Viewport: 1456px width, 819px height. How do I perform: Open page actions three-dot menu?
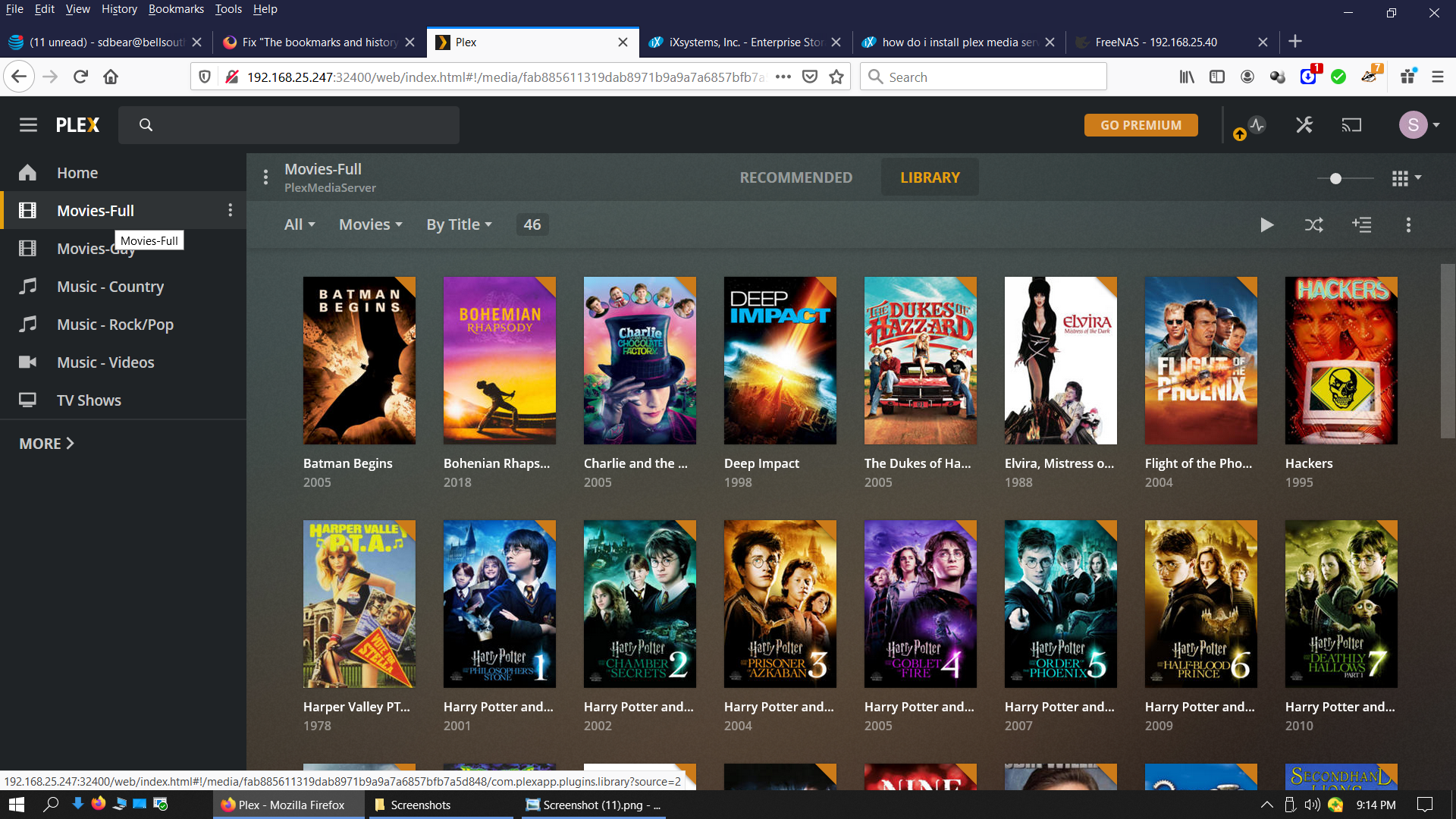click(783, 77)
